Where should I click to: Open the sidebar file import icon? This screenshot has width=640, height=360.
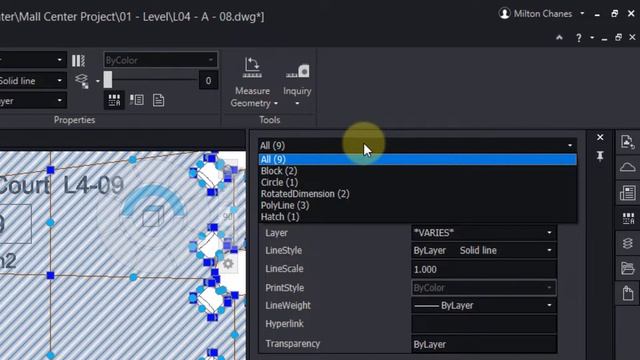click(x=627, y=142)
